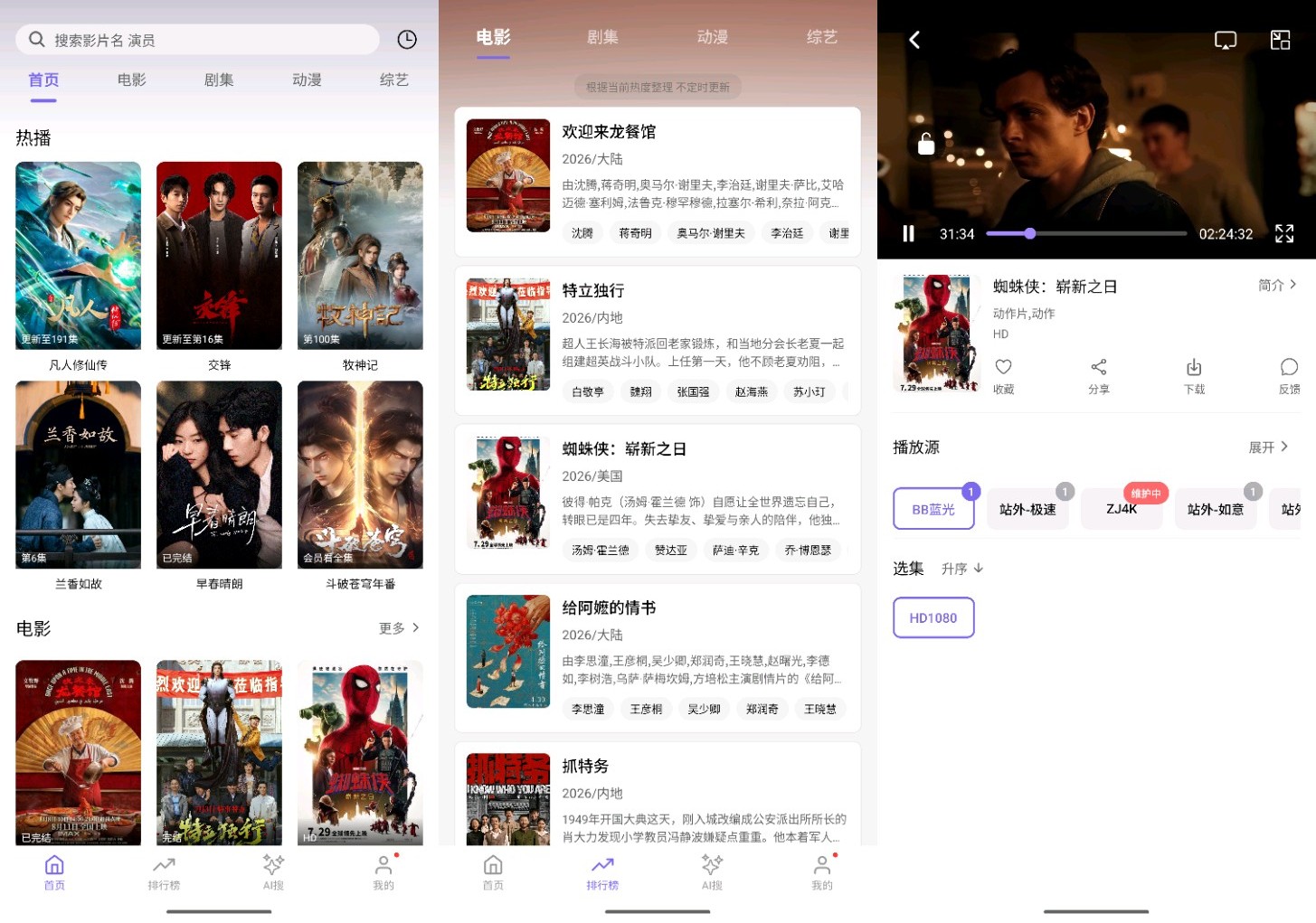The height and width of the screenshot is (923, 1316).
Task: Select 剧集 tab on ranking screen
Action: pyautogui.click(x=602, y=37)
